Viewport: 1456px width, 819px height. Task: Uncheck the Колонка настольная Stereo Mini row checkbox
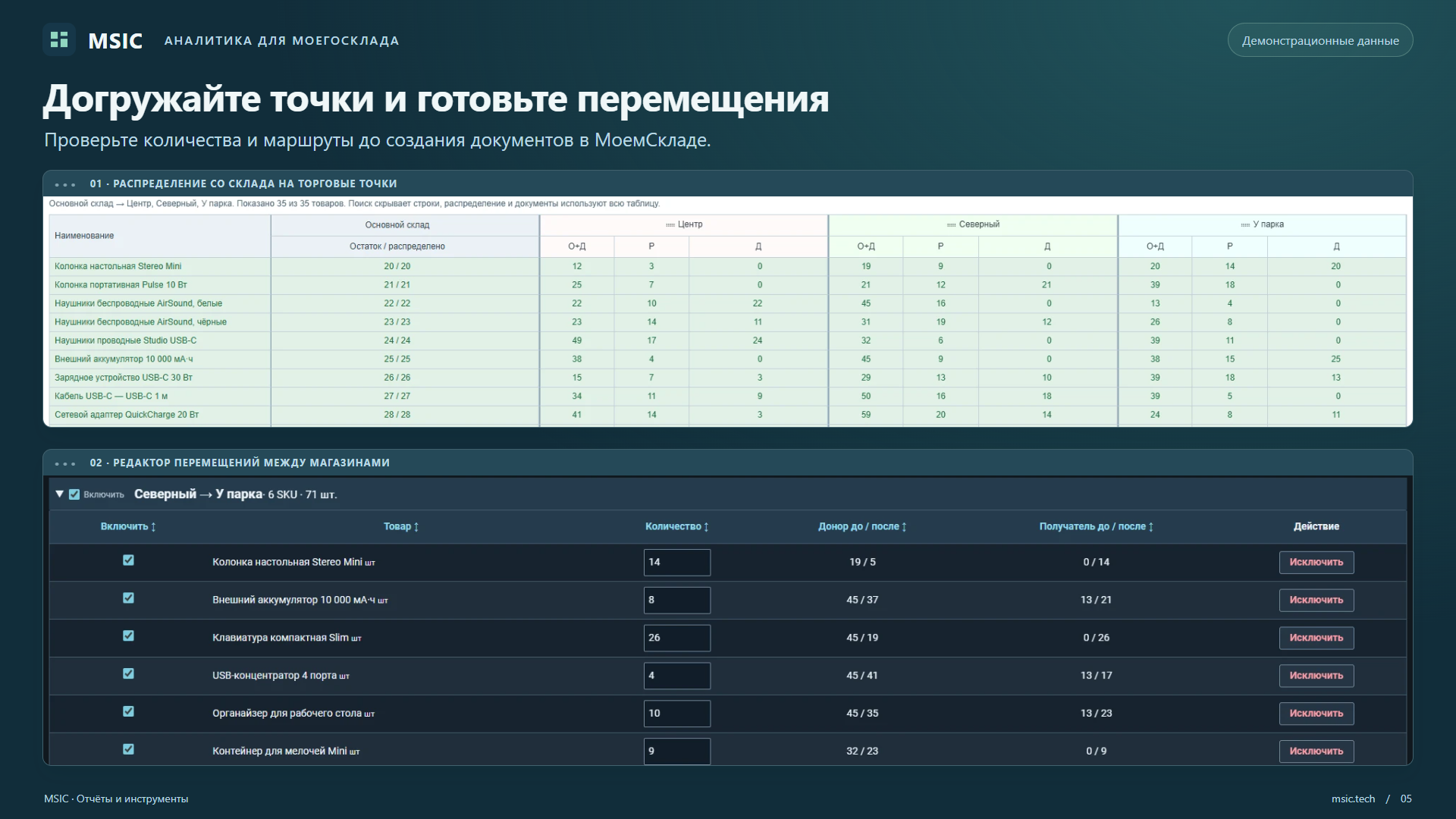point(128,560)
